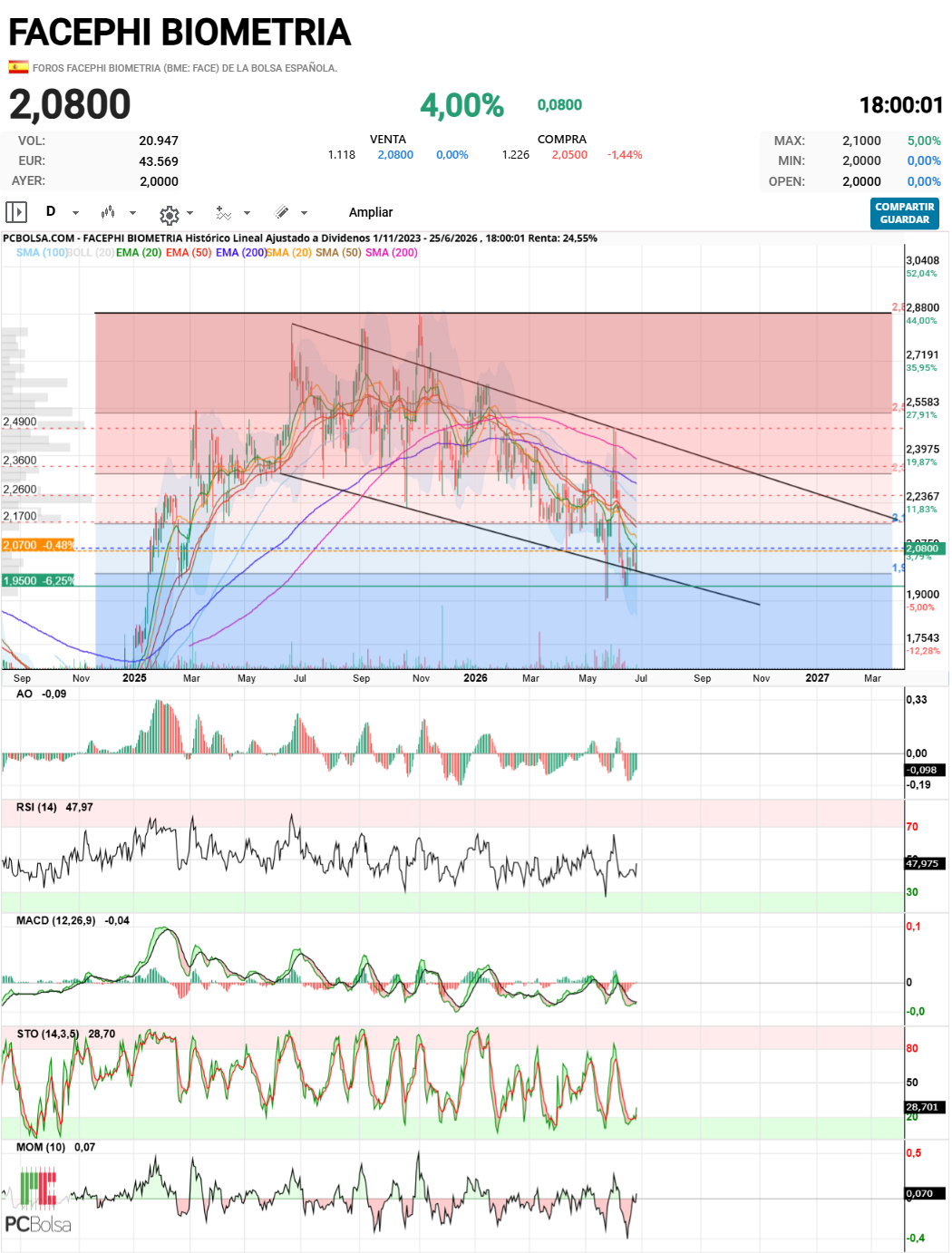Toggle the BOLL (20) legend entry

(x=91, y=253)
